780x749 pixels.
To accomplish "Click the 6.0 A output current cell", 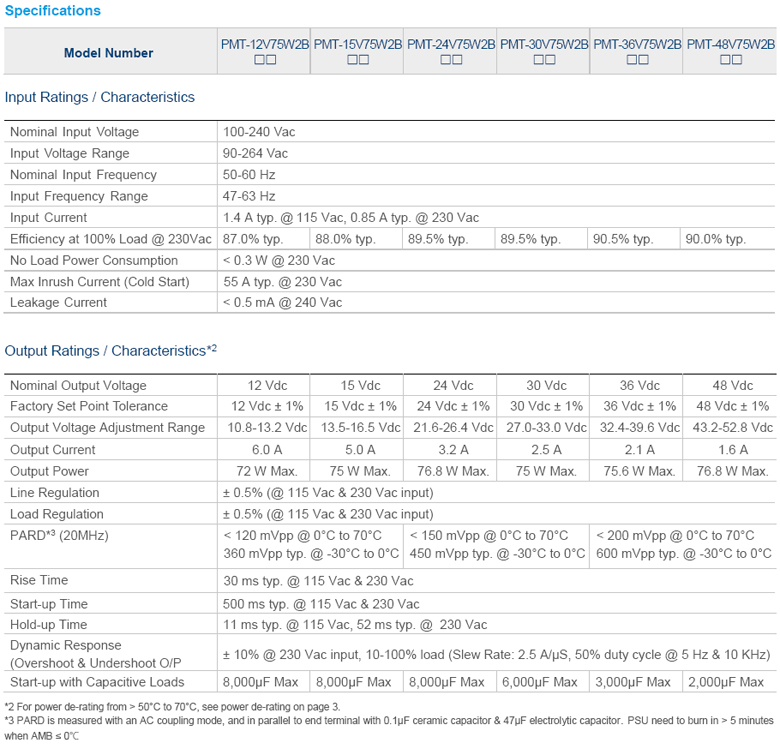I will 264,450.
